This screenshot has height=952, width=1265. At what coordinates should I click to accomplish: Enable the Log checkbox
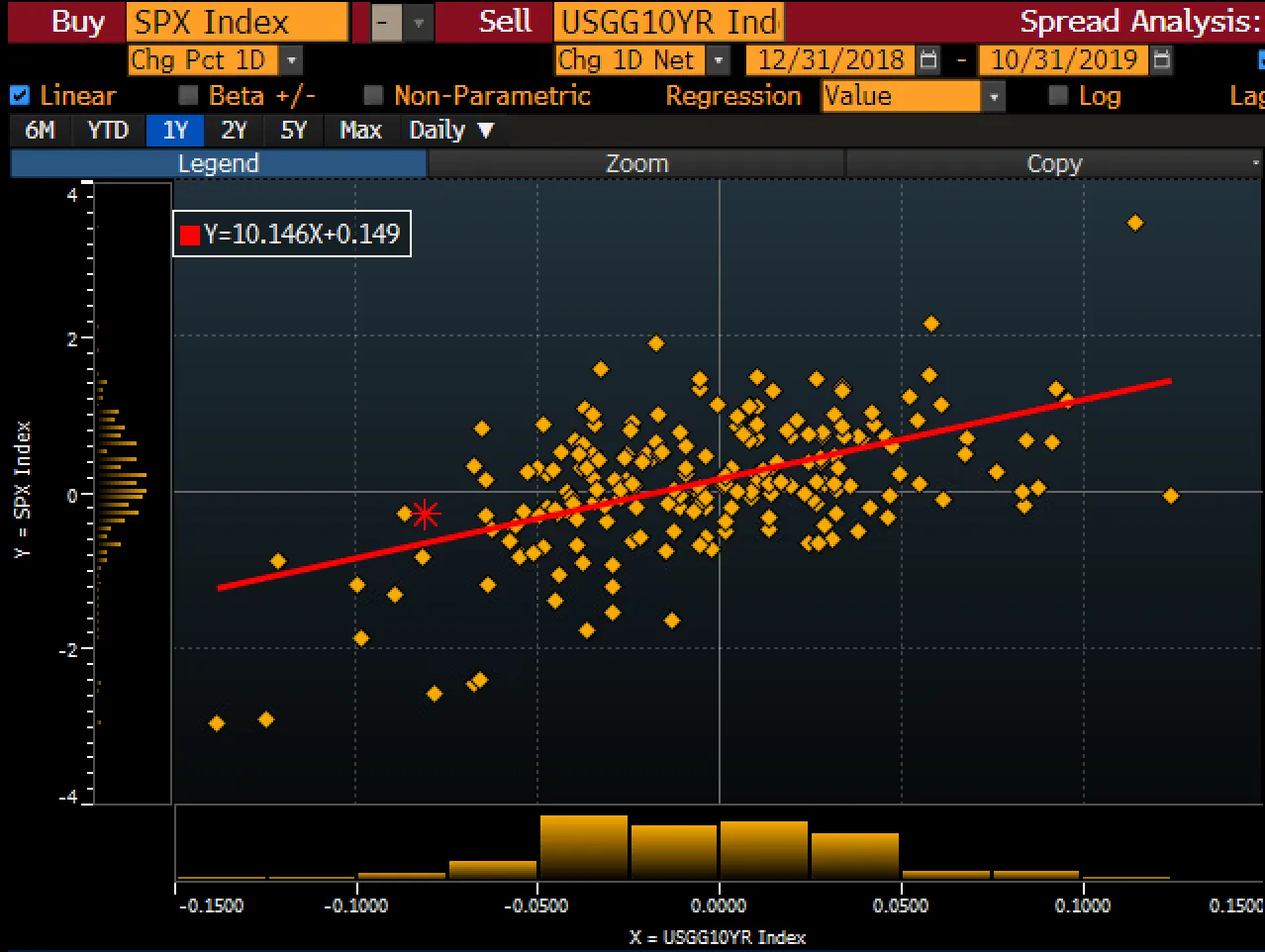pyautogui.click(x=1058, y=96)
